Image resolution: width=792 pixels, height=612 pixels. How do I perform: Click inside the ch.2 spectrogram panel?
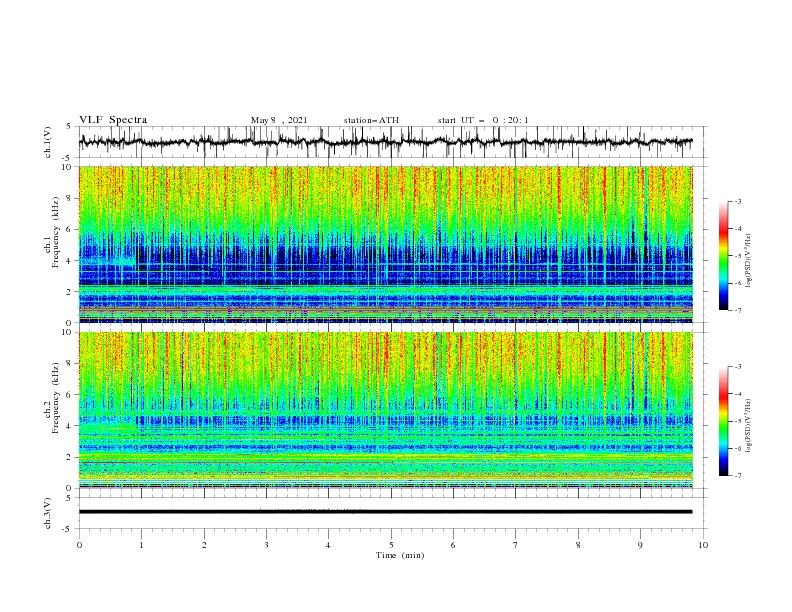[x=385, y=410]
